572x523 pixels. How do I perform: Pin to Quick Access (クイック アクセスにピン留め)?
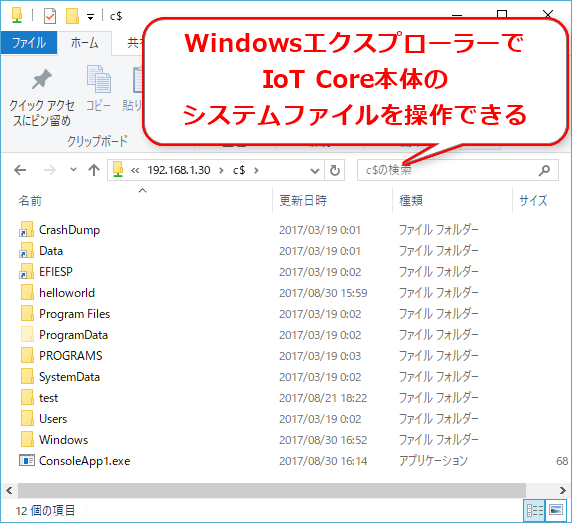[x=42, y=97]
